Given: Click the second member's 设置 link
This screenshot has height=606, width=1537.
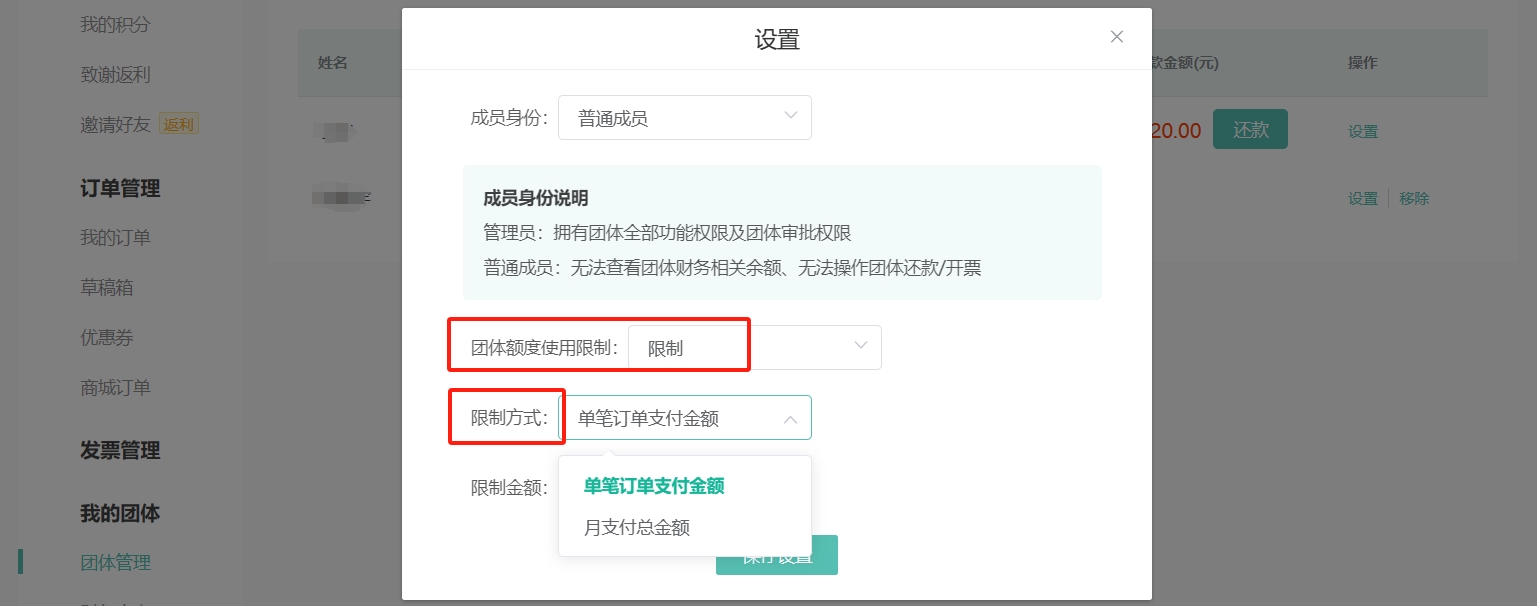Looking at the screenshot, I should tap(1361, 198).
